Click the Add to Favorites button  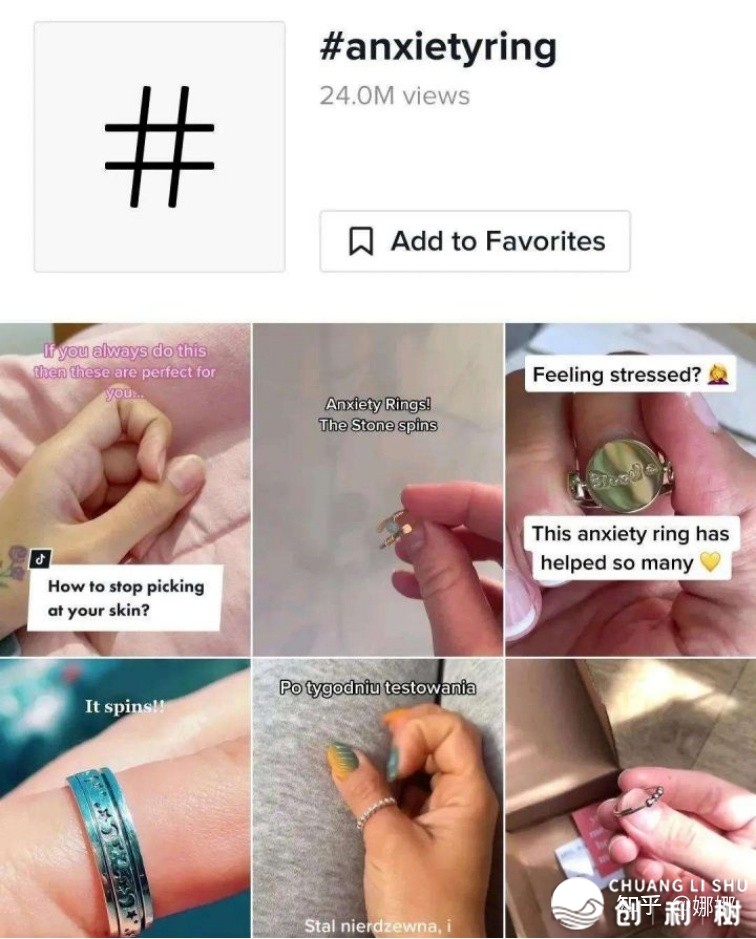click(475, 241)
